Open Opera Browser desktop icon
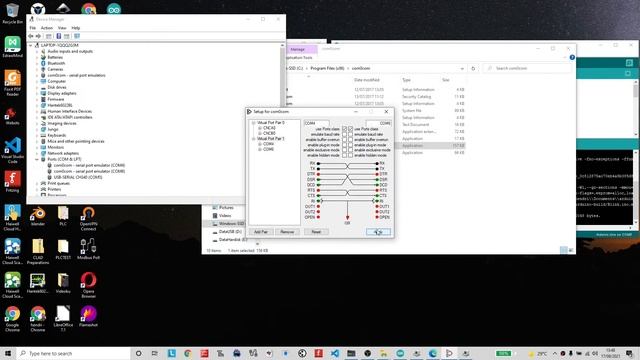 88,285
